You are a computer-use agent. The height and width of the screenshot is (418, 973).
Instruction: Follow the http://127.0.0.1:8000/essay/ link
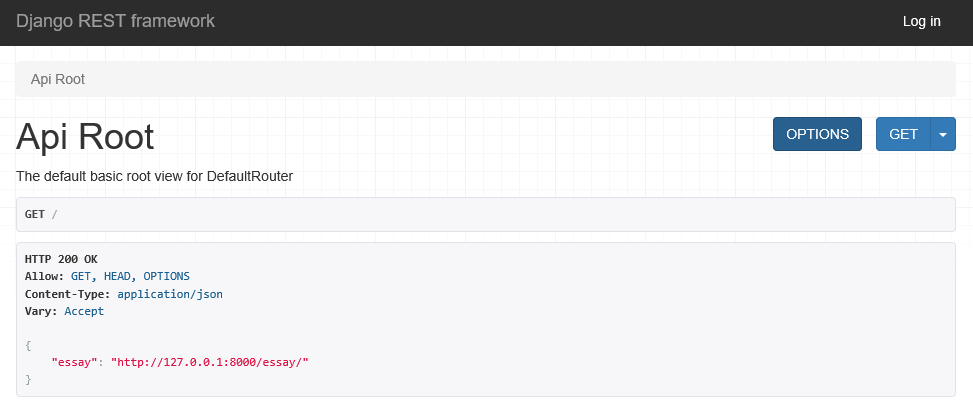(x=212, y=362)
